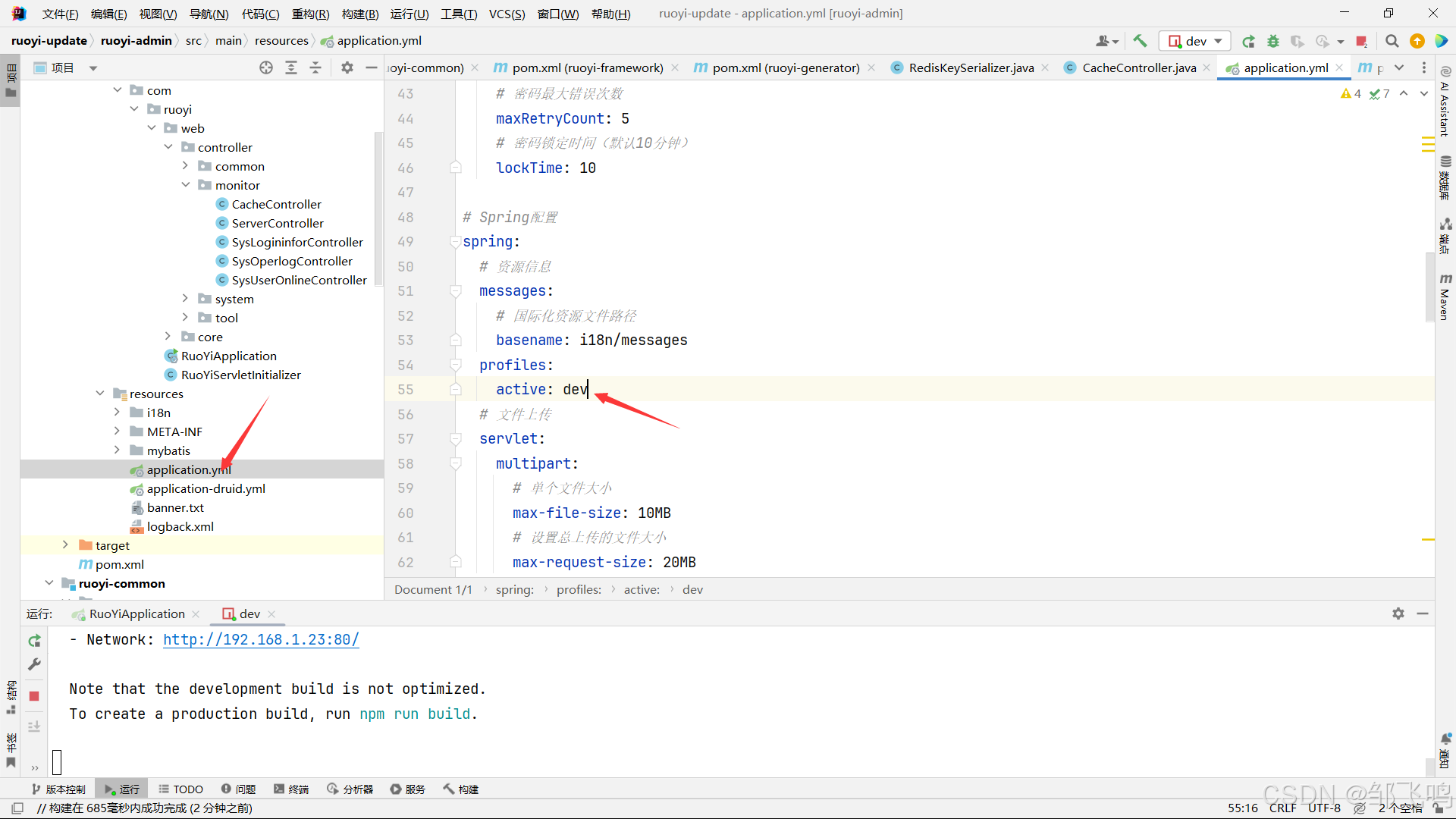Switch to RedisKeySerializer.java tab
The height and width of the screenshot is (819, 1456).
[x=971, y=68]
